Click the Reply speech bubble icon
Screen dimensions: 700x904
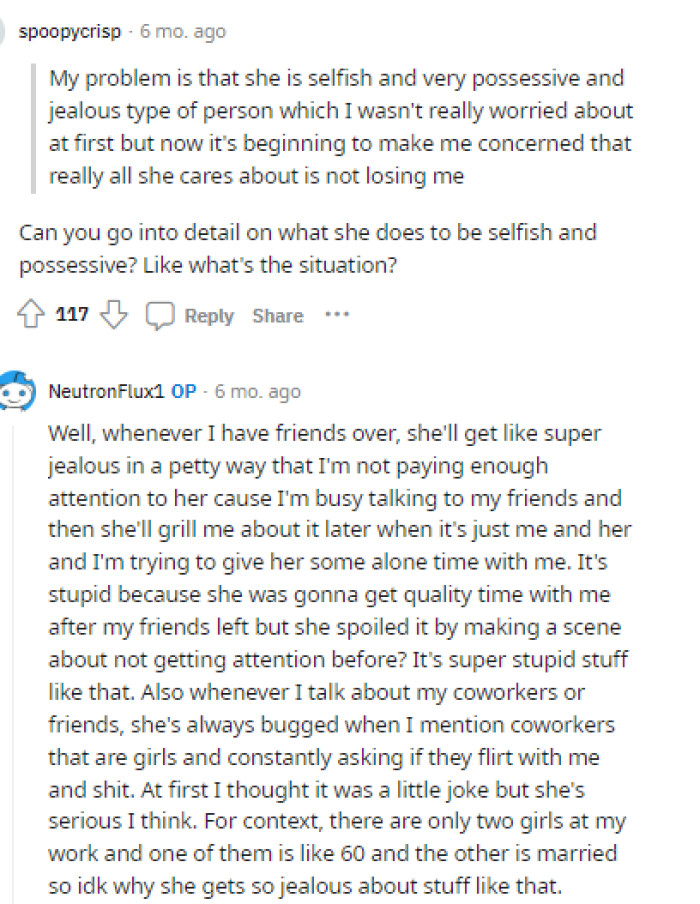click(162, 315)
